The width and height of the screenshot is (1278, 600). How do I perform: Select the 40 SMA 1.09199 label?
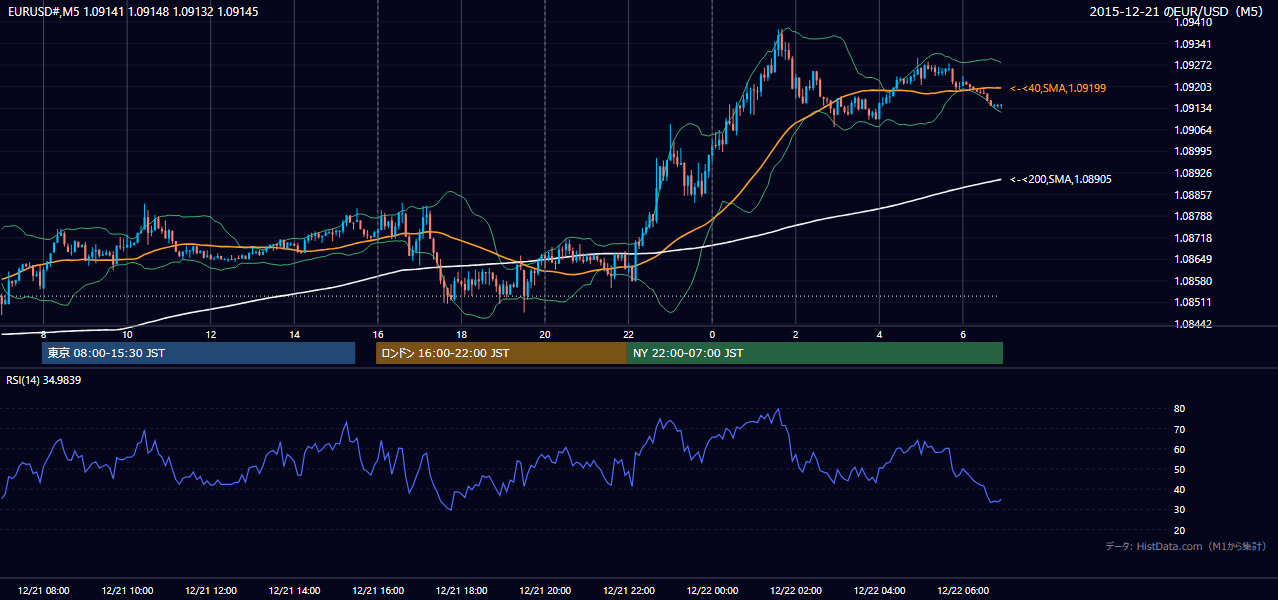click(x=1058, y=88)
